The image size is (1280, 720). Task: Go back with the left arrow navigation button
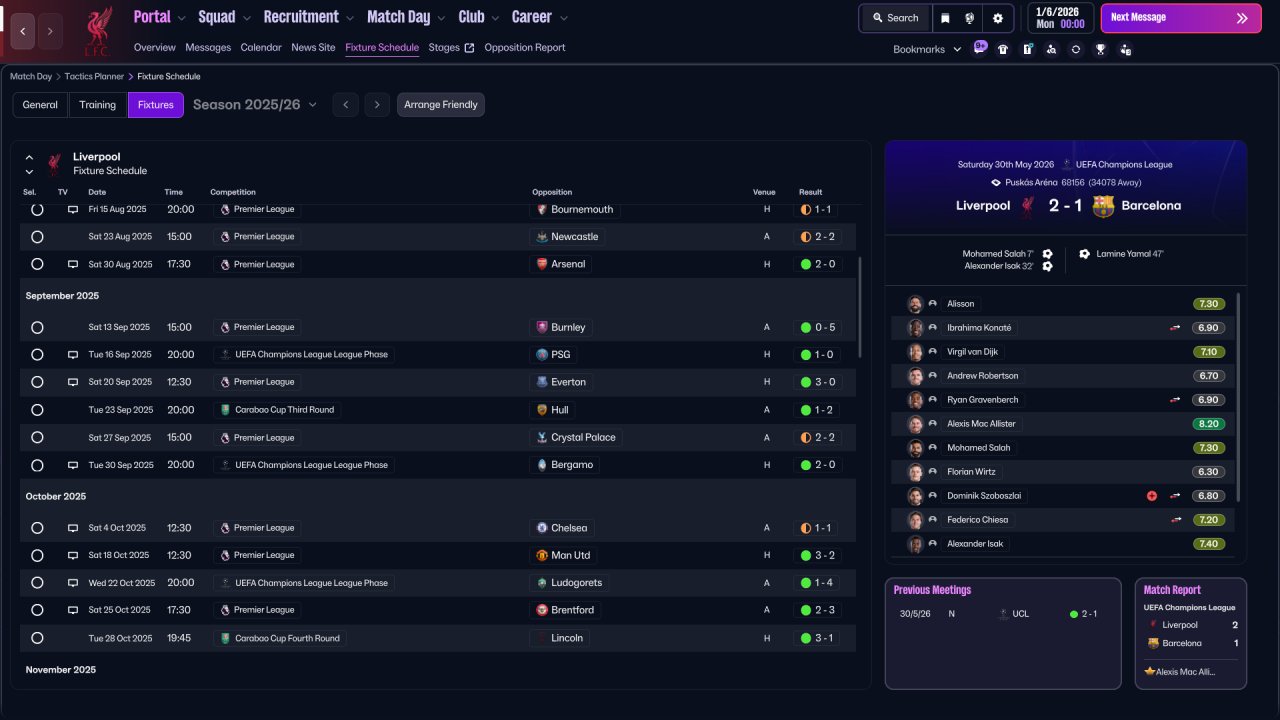[x=23, y=31]
